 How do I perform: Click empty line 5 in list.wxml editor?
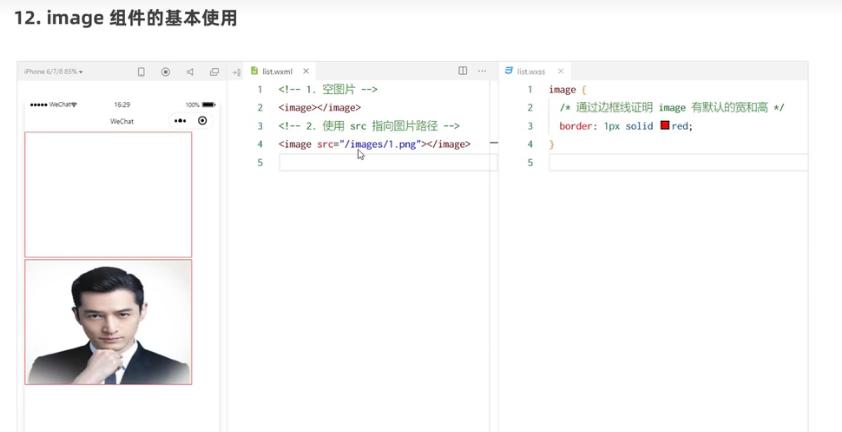tap(388, 162)
